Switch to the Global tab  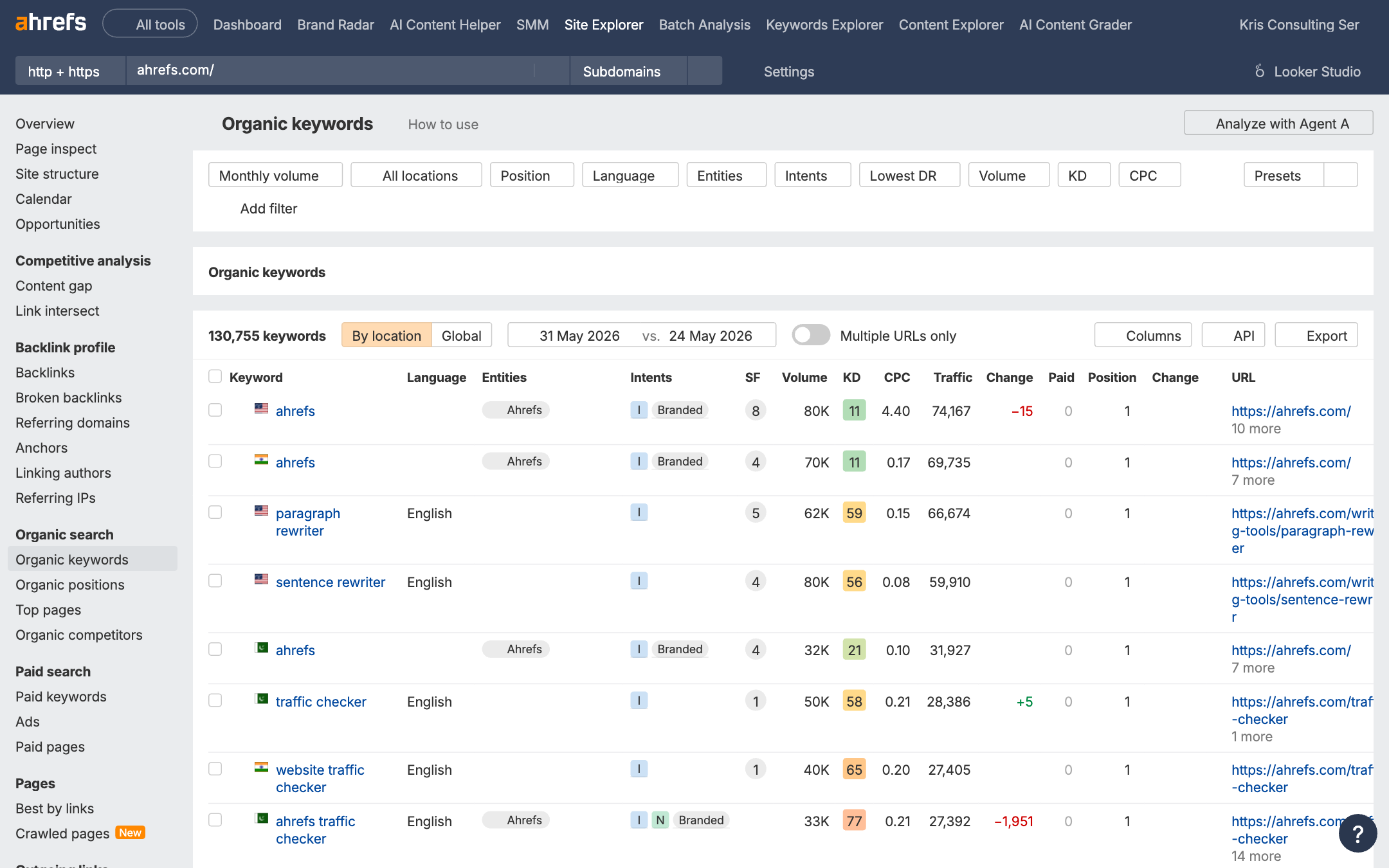[x=461, y=335]
